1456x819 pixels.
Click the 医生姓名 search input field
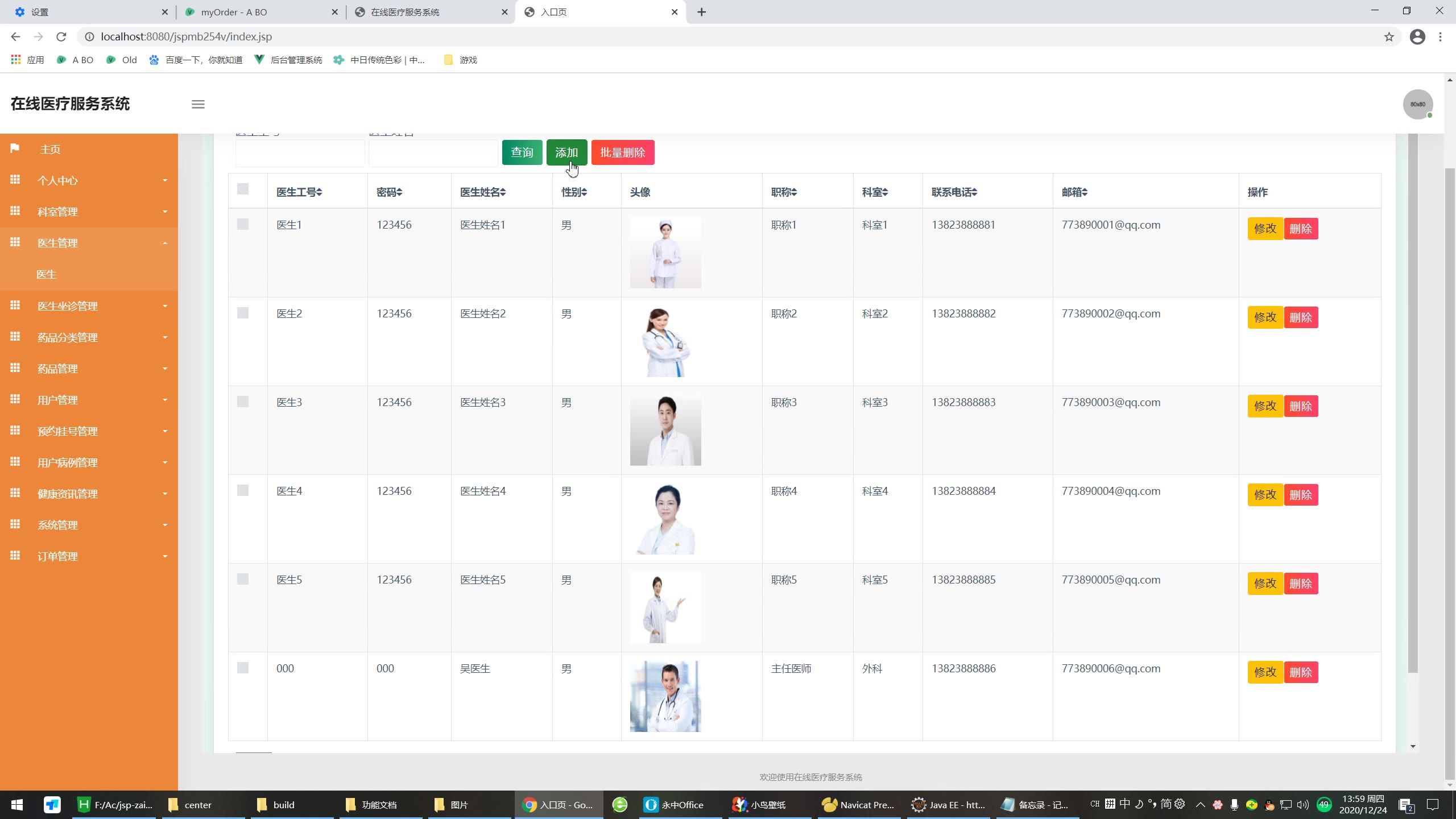(433, 152)
